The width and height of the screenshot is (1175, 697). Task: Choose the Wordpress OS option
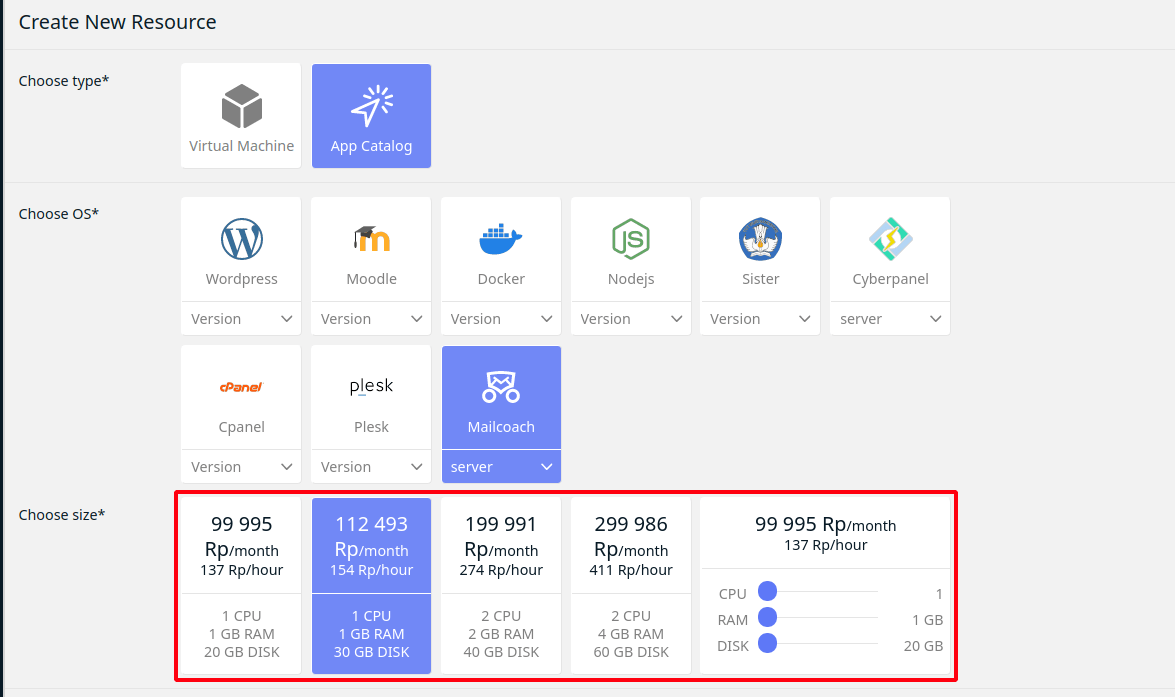(x=240, y=248)
